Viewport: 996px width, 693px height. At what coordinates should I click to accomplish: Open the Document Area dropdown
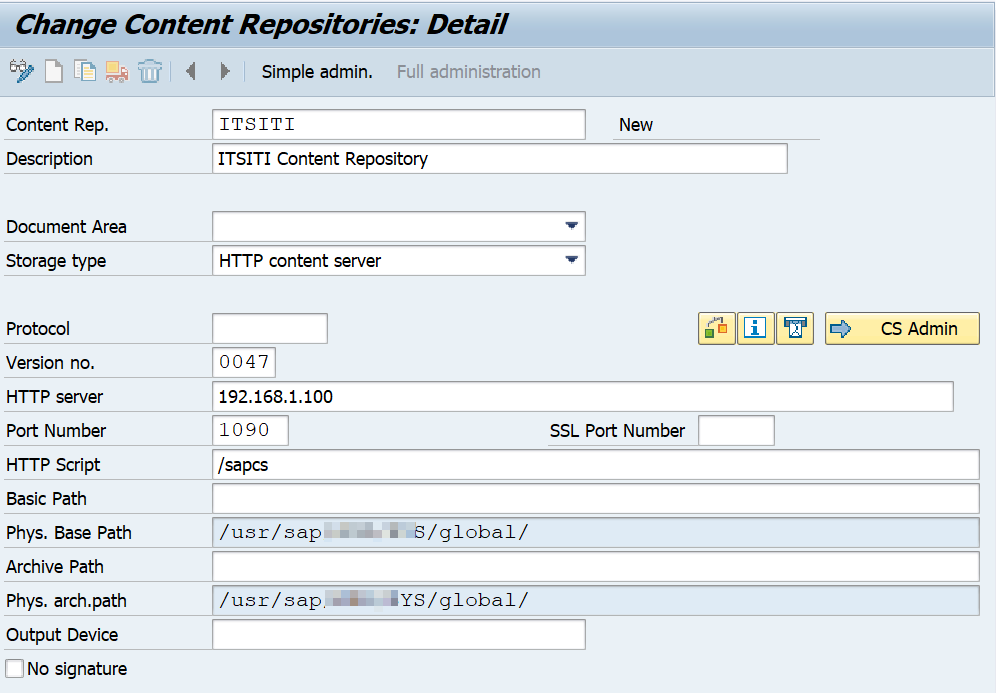[571, 226]
